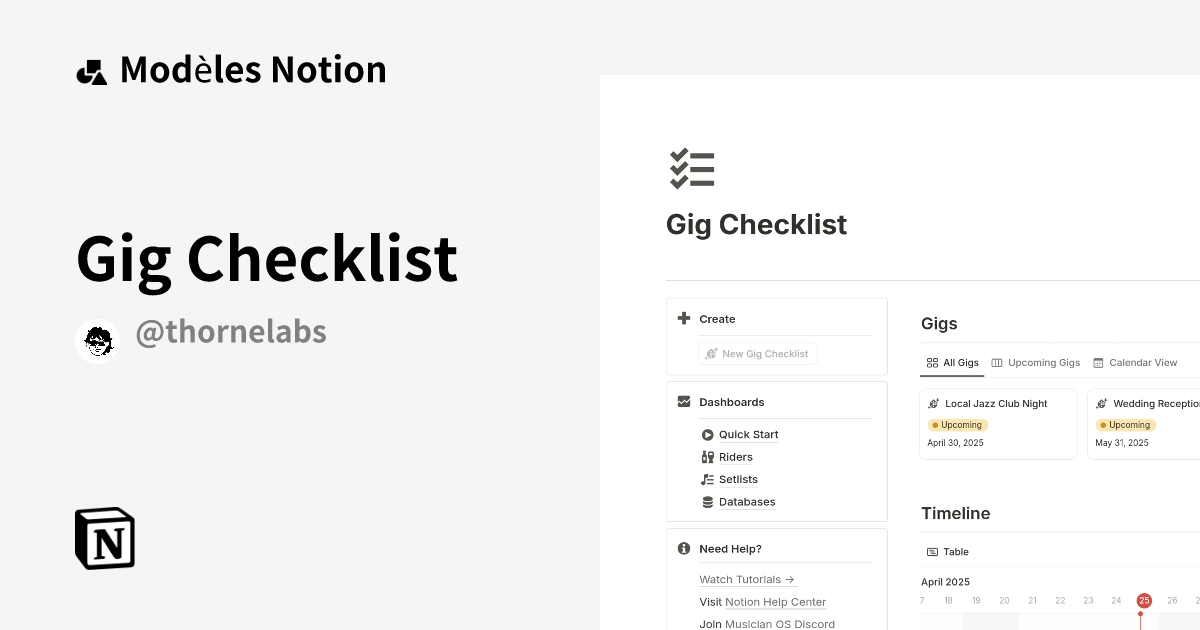
Task: Select the All Gigs tab
Action: [x=952, y=362]
